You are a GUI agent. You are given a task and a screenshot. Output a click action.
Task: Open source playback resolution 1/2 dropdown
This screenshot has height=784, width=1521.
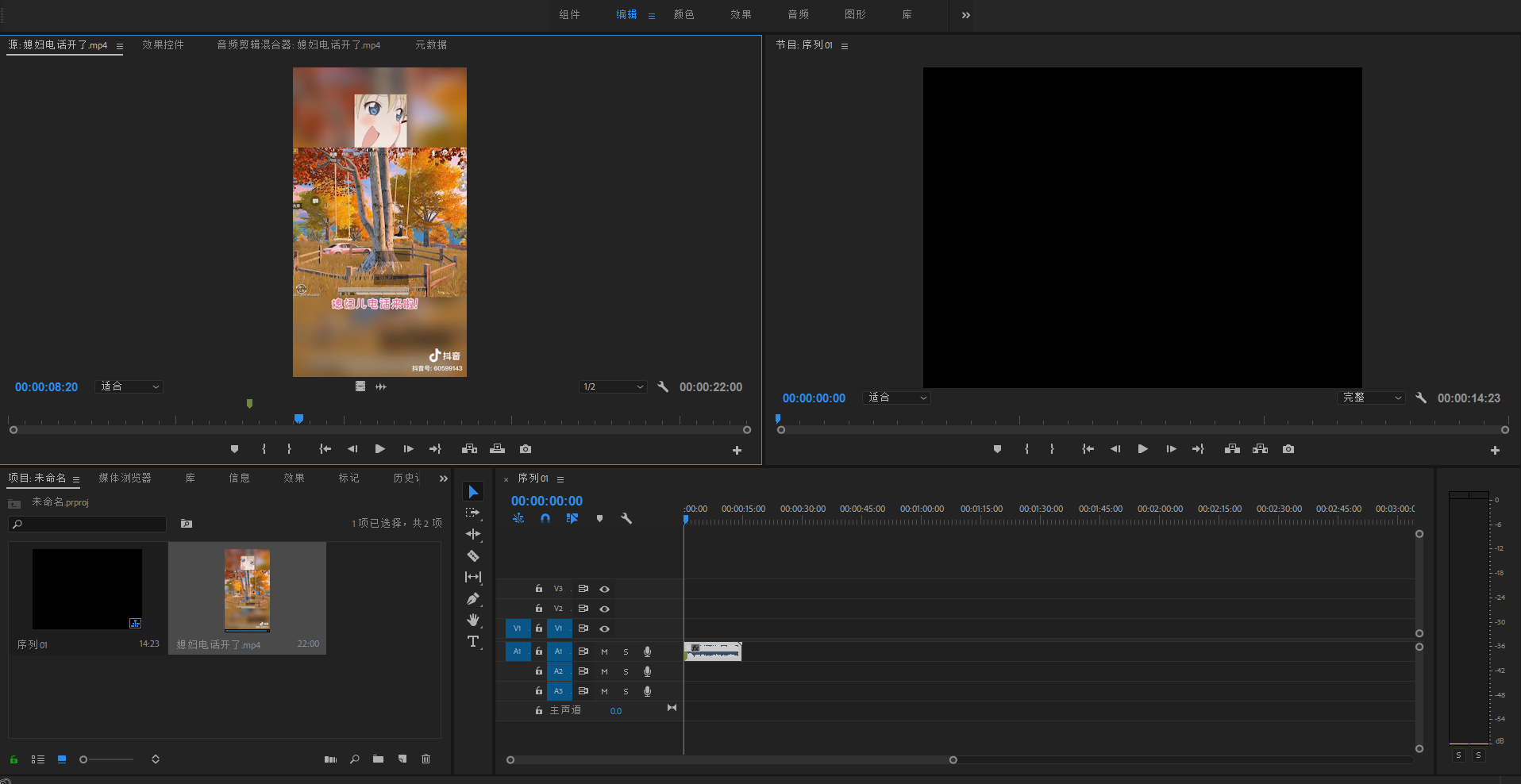tap(613, 387)
